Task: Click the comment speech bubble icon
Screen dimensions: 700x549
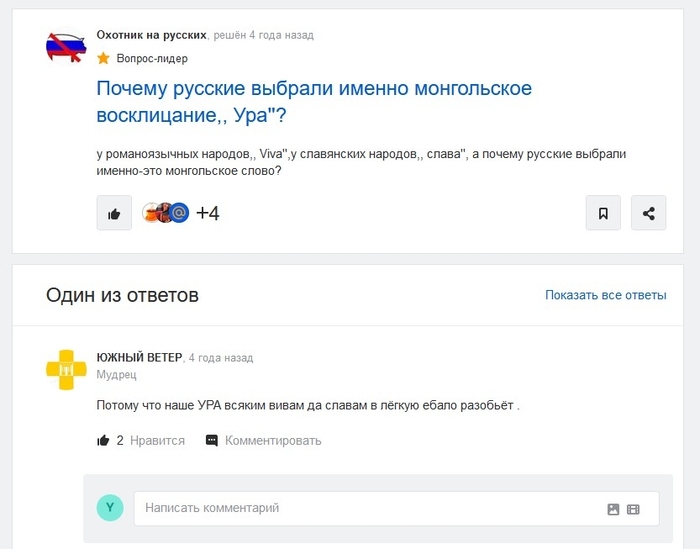Action: coord(211,440)
